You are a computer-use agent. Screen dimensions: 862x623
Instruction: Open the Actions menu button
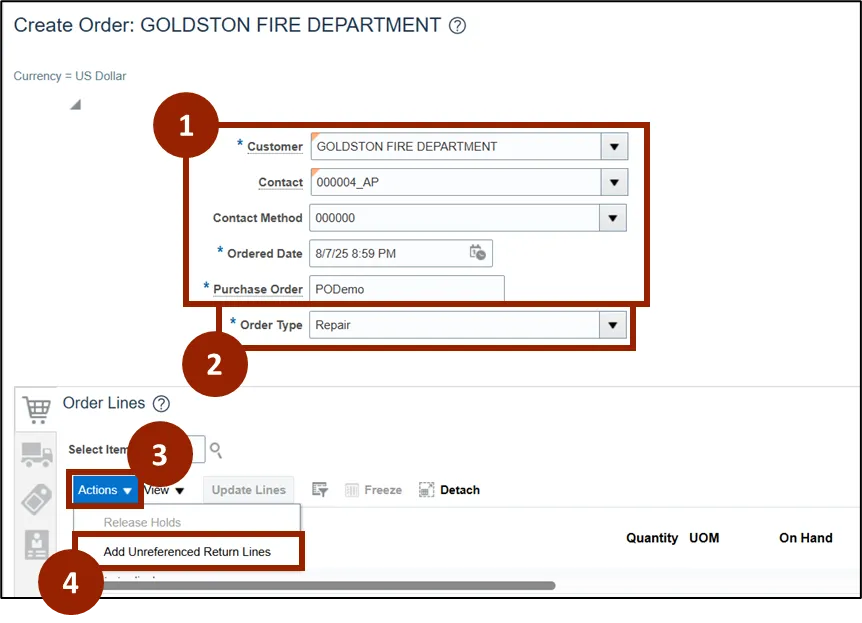(104, 490)
